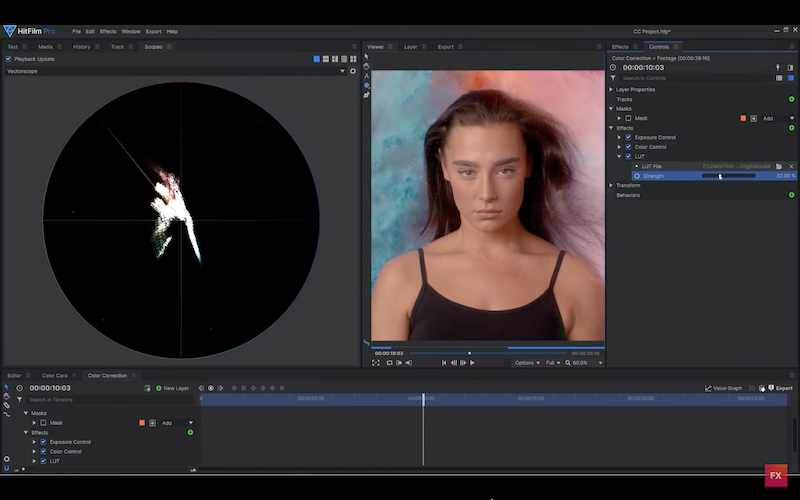Toggle LUT checkbox in timeline
Image resolution: width=800 pixels, height=500 pixels.
tap(43, 461)
